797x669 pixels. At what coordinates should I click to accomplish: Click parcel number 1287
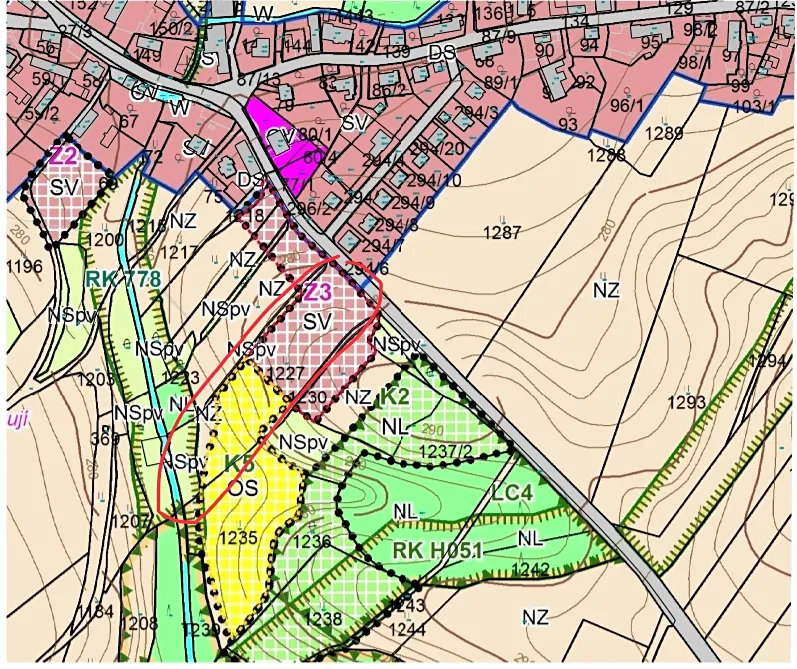pyautogui.click(x=502, y=233)
